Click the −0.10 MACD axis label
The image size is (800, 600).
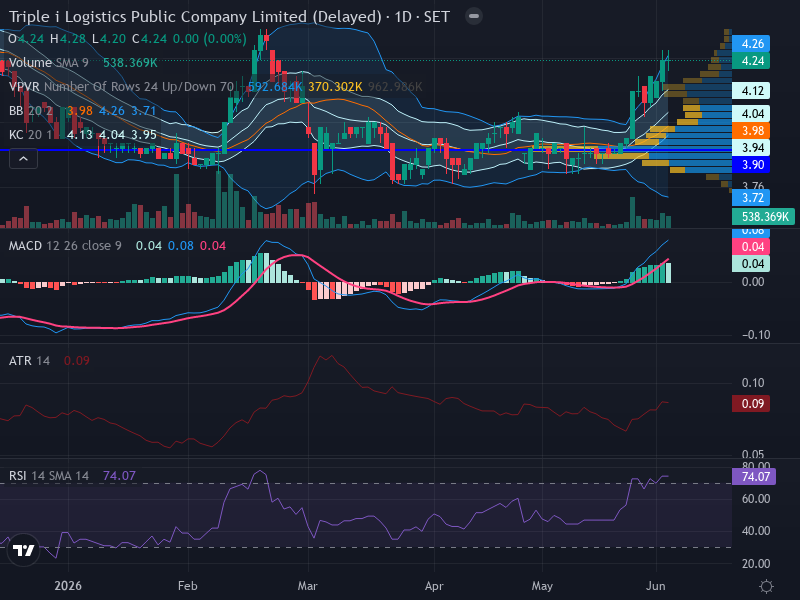pos(756,335)
